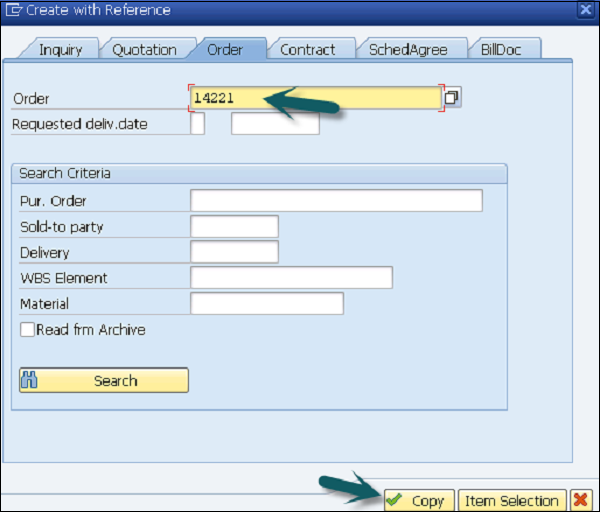Select the Order tab
The width and height of the screenshot is (600, 512).
(225, 50)
